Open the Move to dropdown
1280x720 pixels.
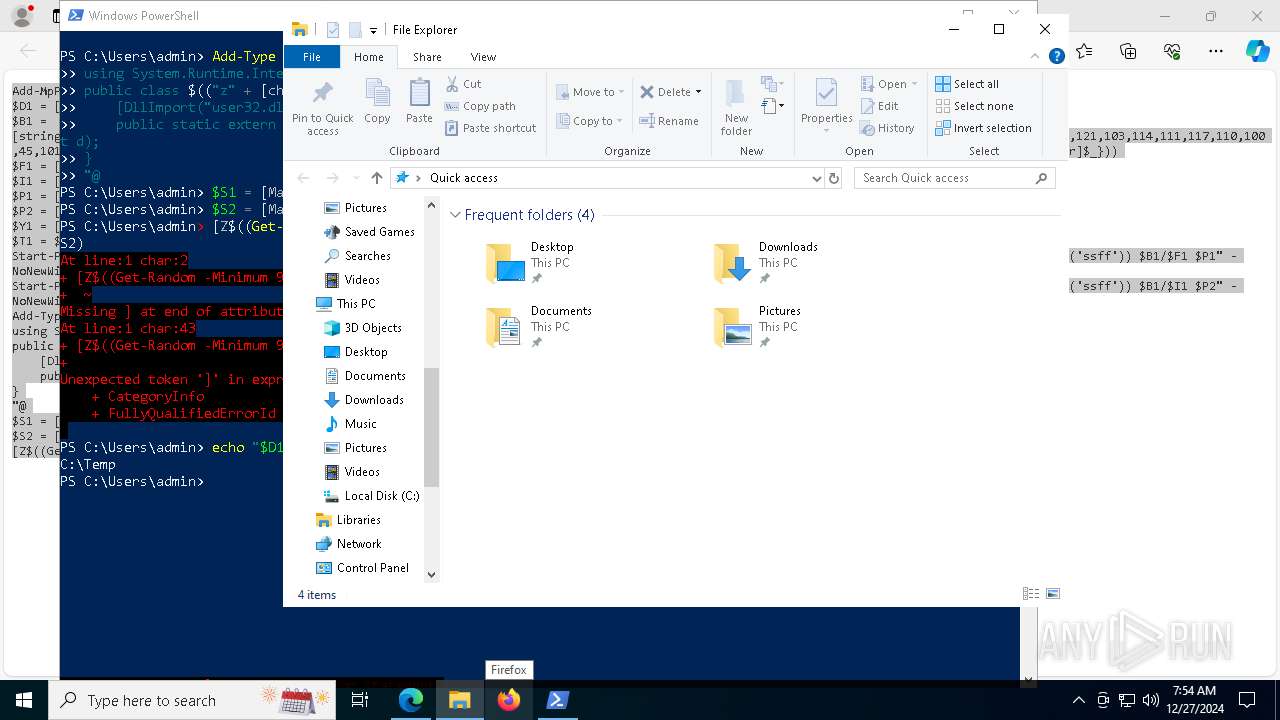pyautogui.click(x=590, y=92)
